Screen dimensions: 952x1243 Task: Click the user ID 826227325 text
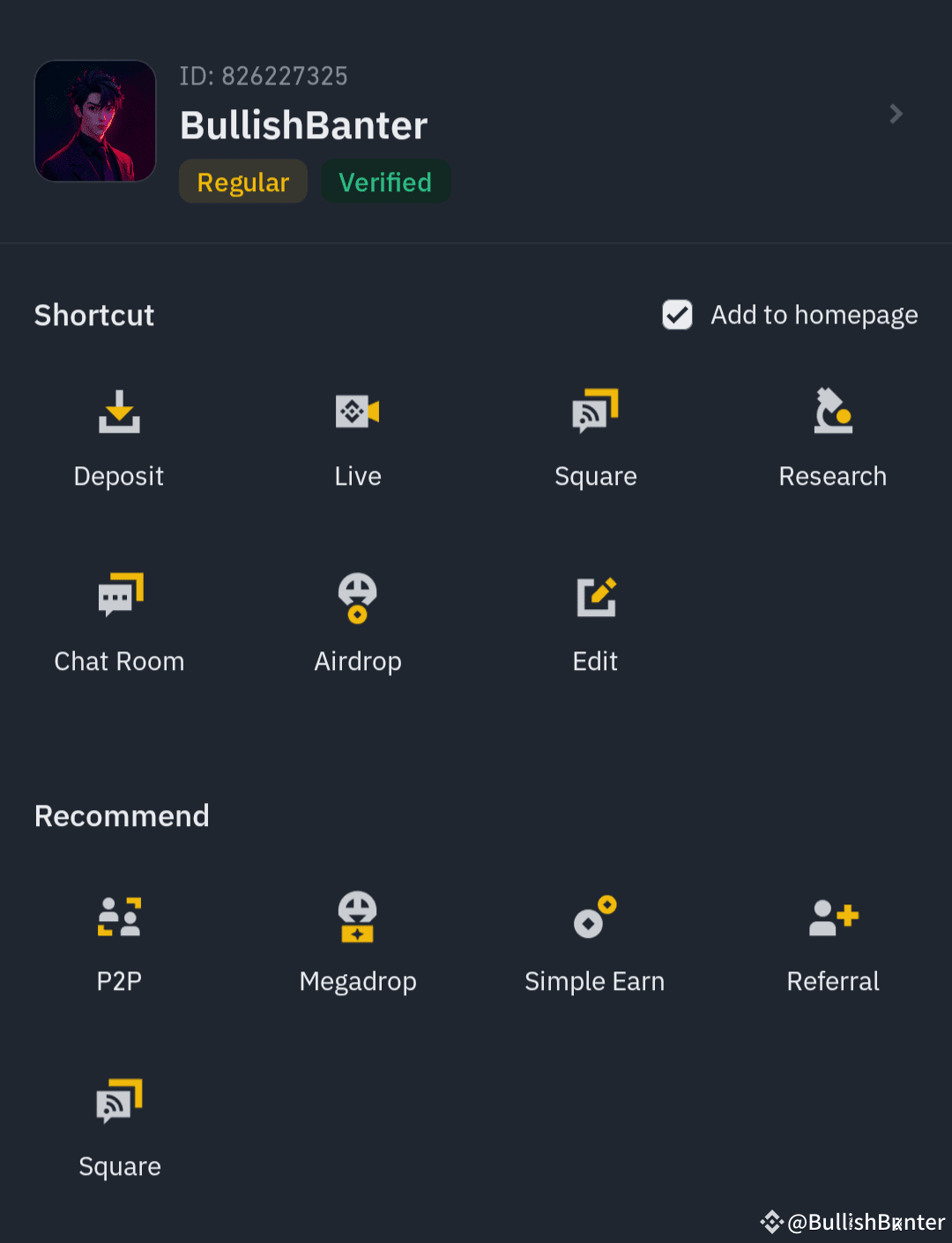(x=264, y=77)
